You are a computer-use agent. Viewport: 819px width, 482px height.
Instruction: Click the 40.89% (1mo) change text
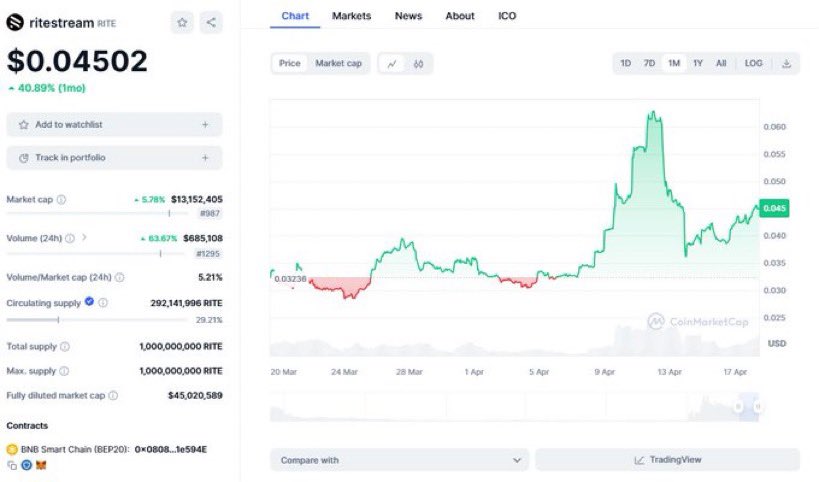(51, 88)
